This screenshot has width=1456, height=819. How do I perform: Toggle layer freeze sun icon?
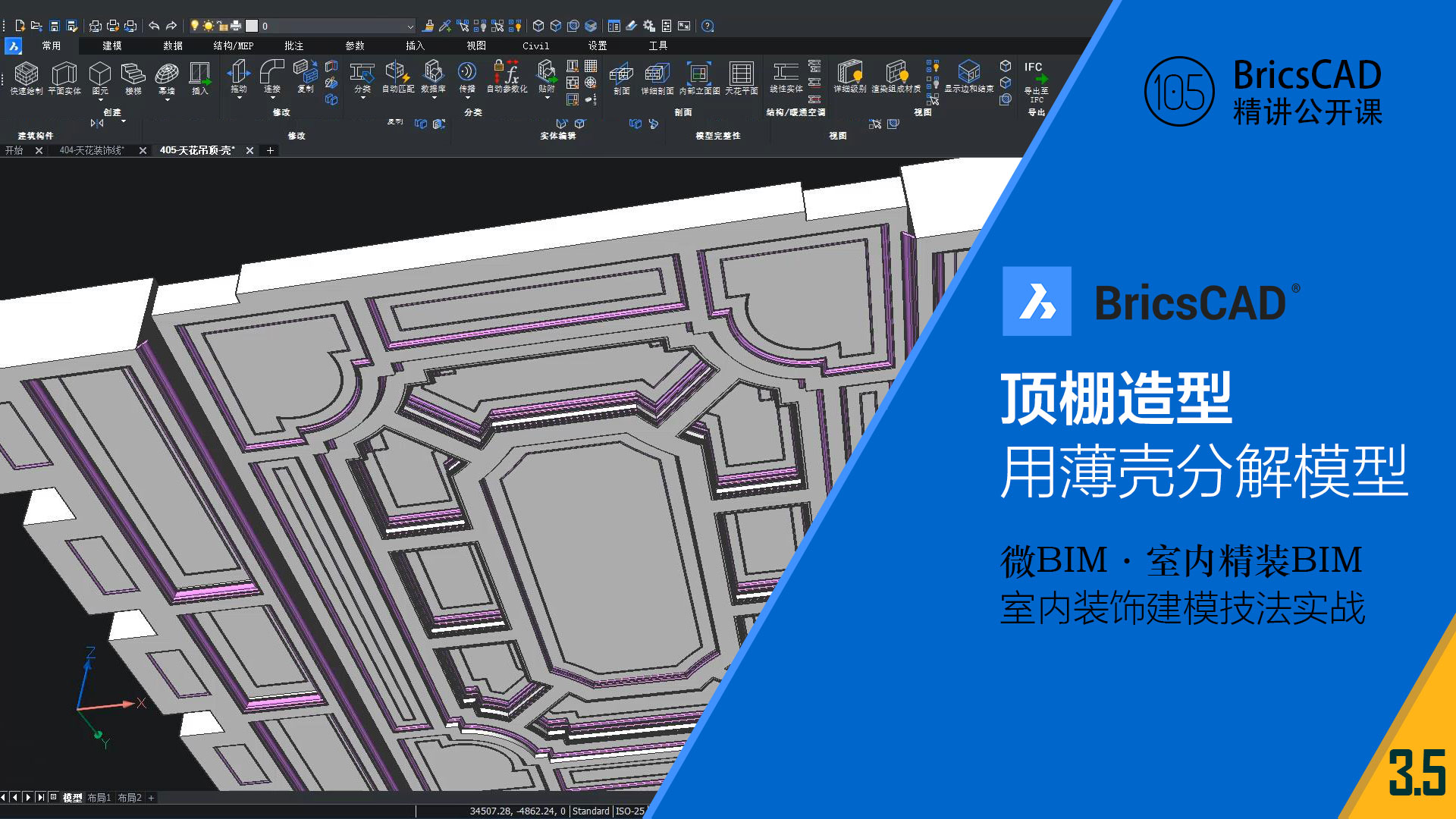coord(208,26)
